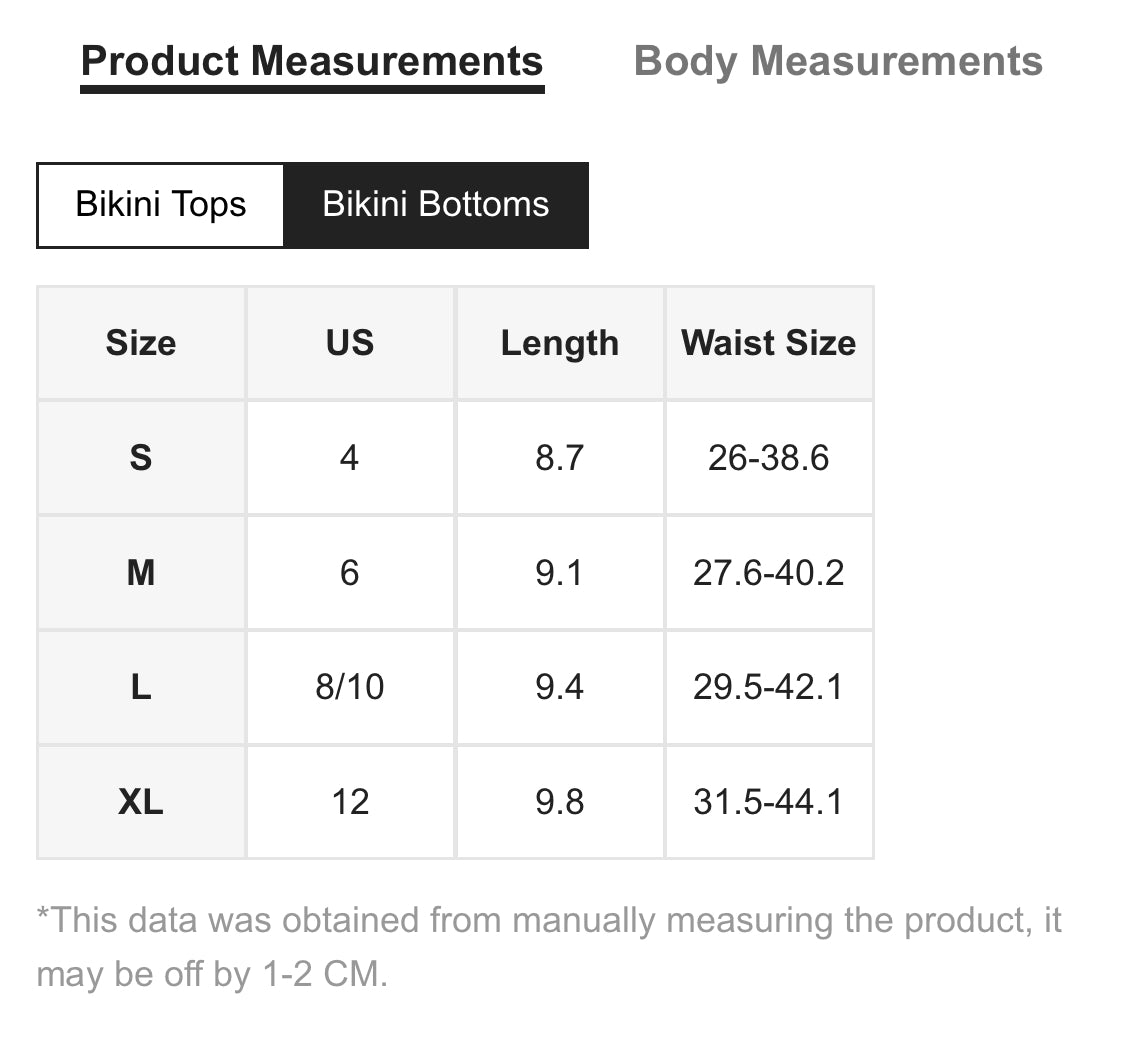Select the S size row label
Image resolution: width=1125 pixels, height=1059 pixels.
click(141, 458)
